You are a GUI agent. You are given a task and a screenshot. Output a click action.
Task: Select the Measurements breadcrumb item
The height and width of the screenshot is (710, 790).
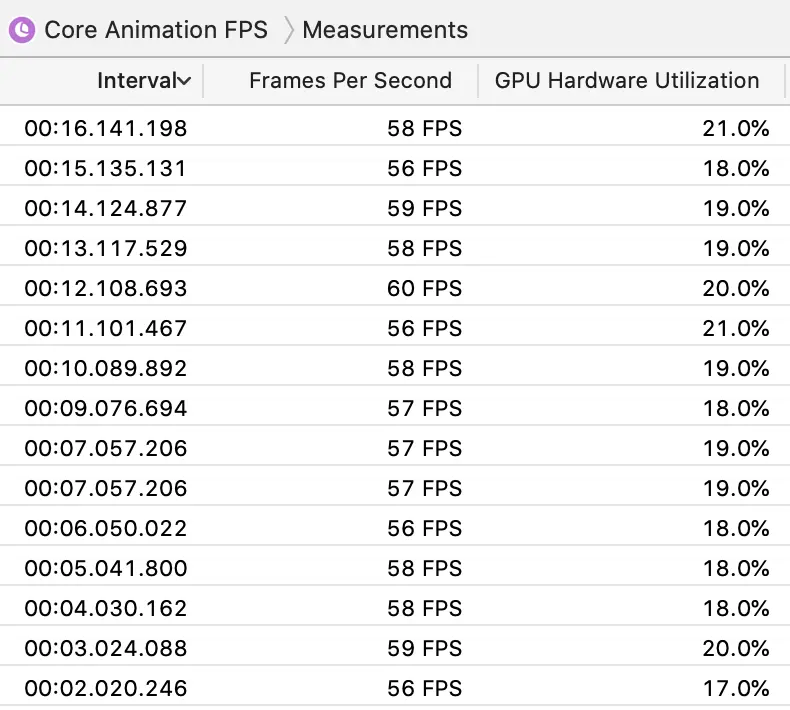(x=385, y=30)
